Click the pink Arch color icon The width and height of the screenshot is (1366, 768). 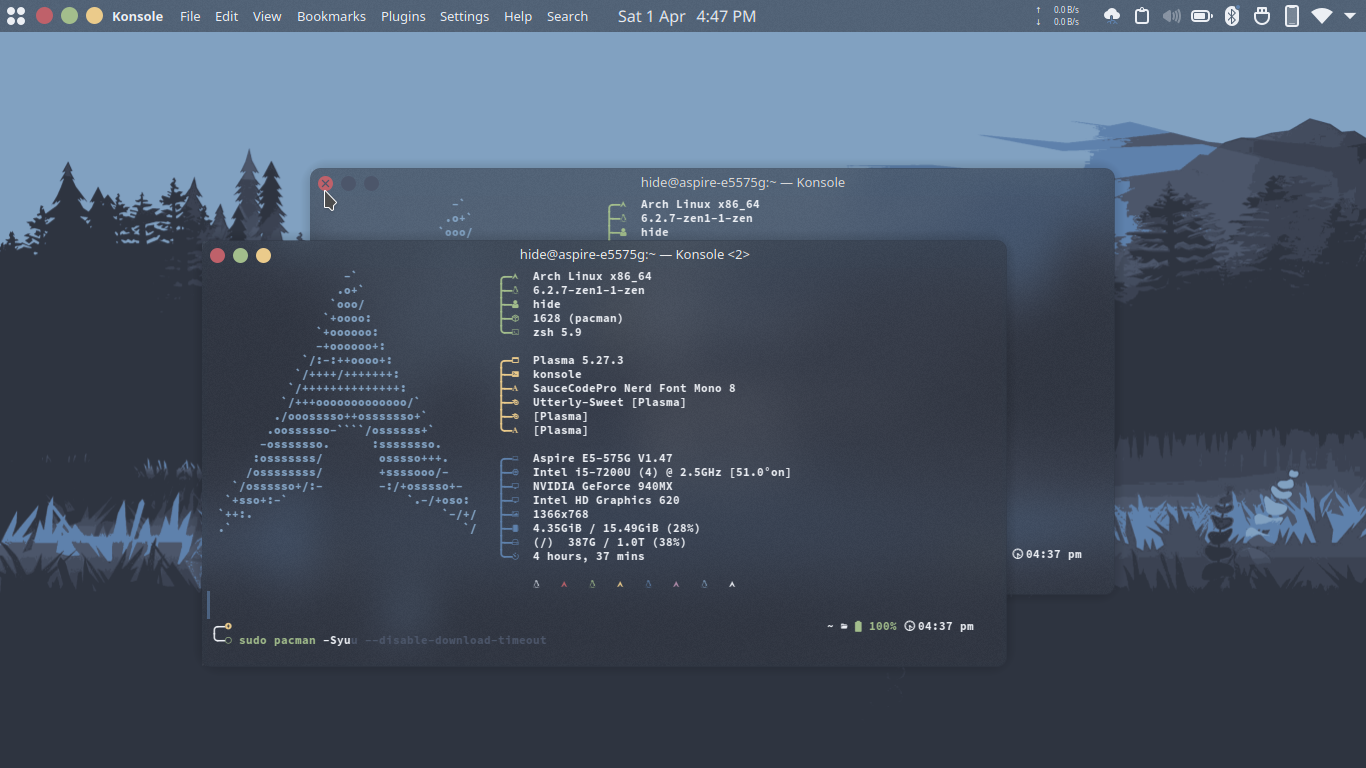676,584
